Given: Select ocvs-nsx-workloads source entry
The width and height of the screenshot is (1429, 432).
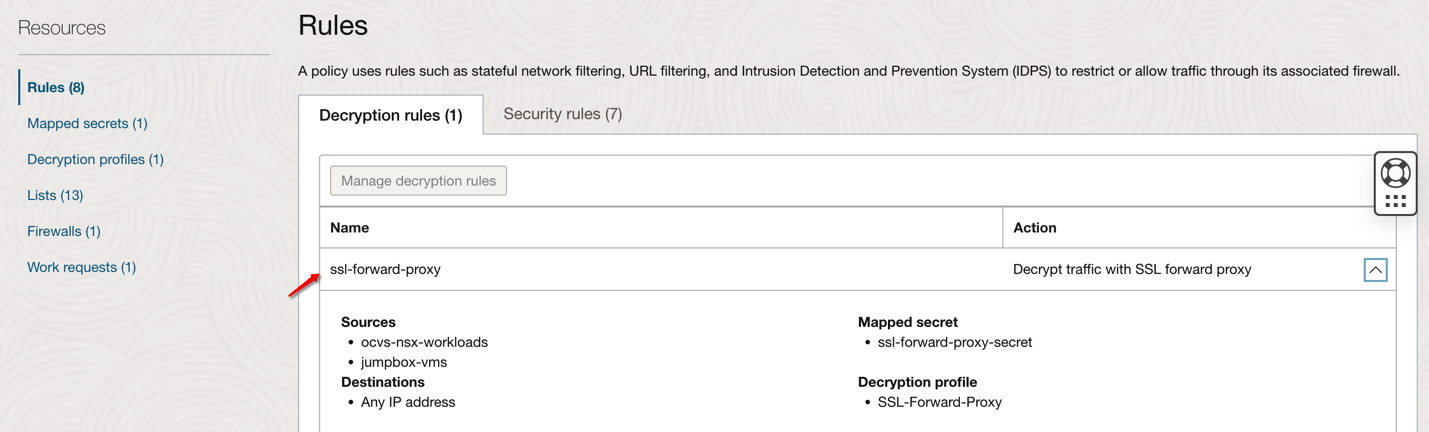Looking at the screenshot, I should [424, 342].
